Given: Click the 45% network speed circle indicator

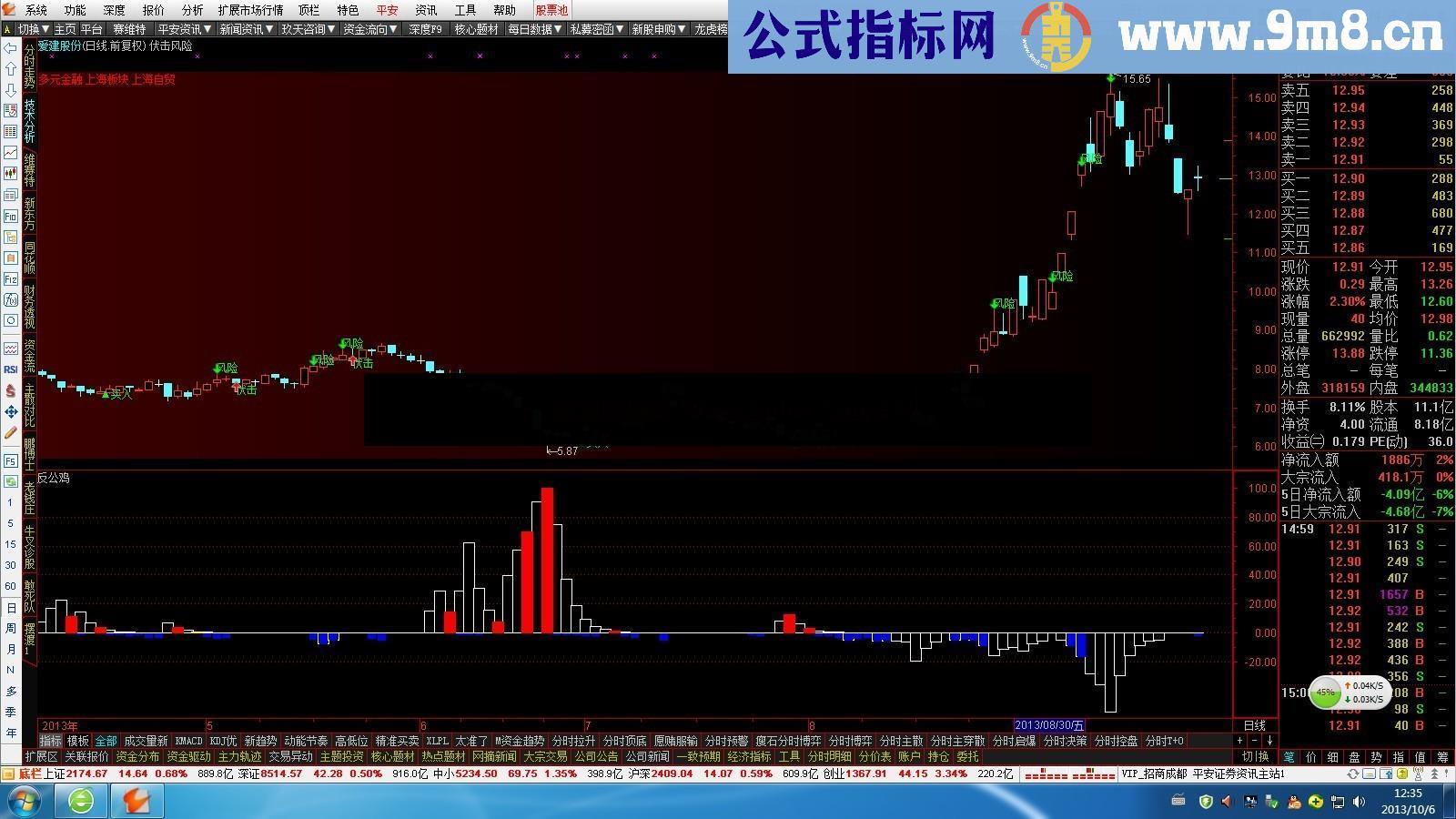Looking at the screenshot, I should click(1327, 694).
